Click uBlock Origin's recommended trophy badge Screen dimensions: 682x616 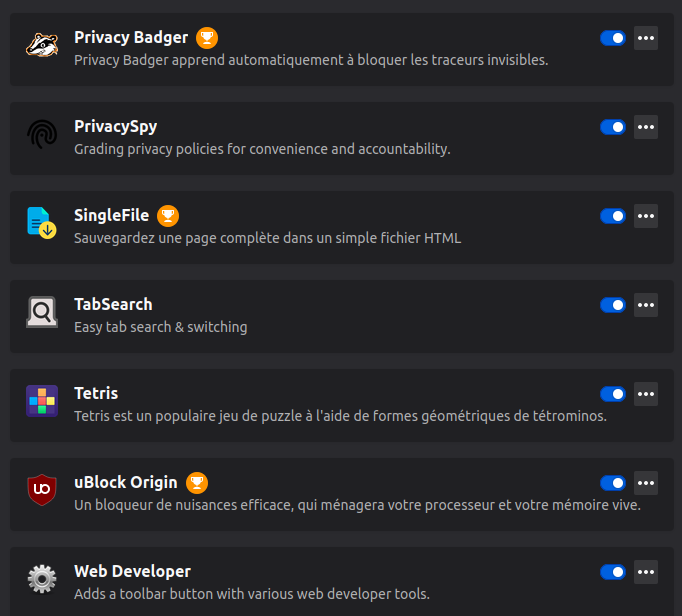coord(197,482)
